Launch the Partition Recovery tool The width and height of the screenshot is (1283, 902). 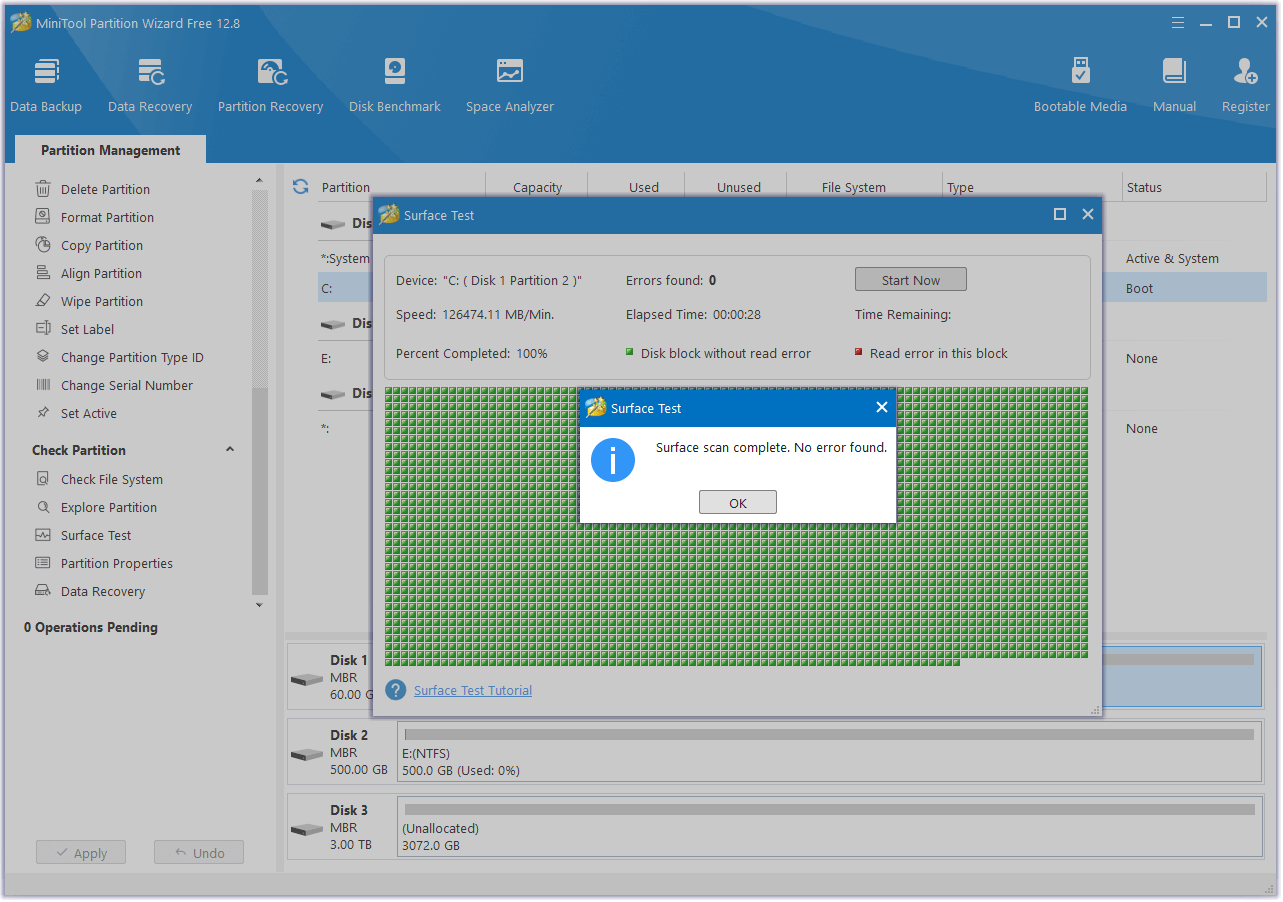pyautogui.click(x=270, y=86)
